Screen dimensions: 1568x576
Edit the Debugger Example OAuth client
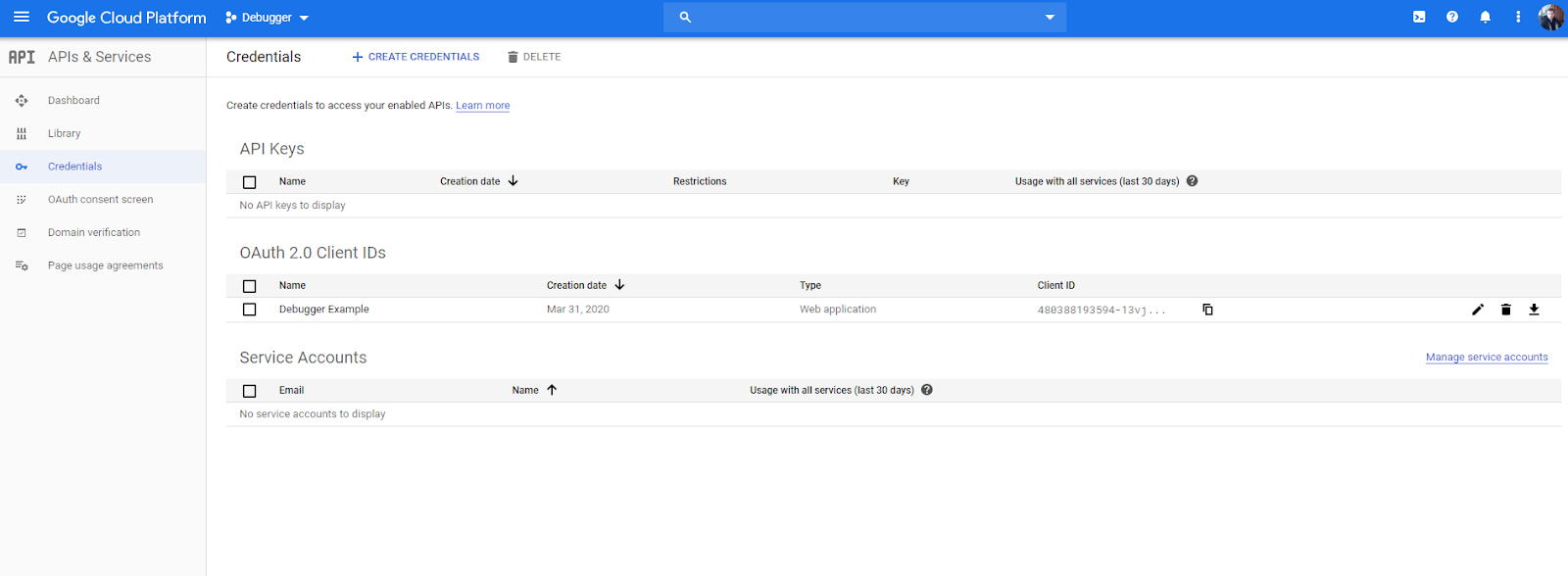[x=1478, y=310]
